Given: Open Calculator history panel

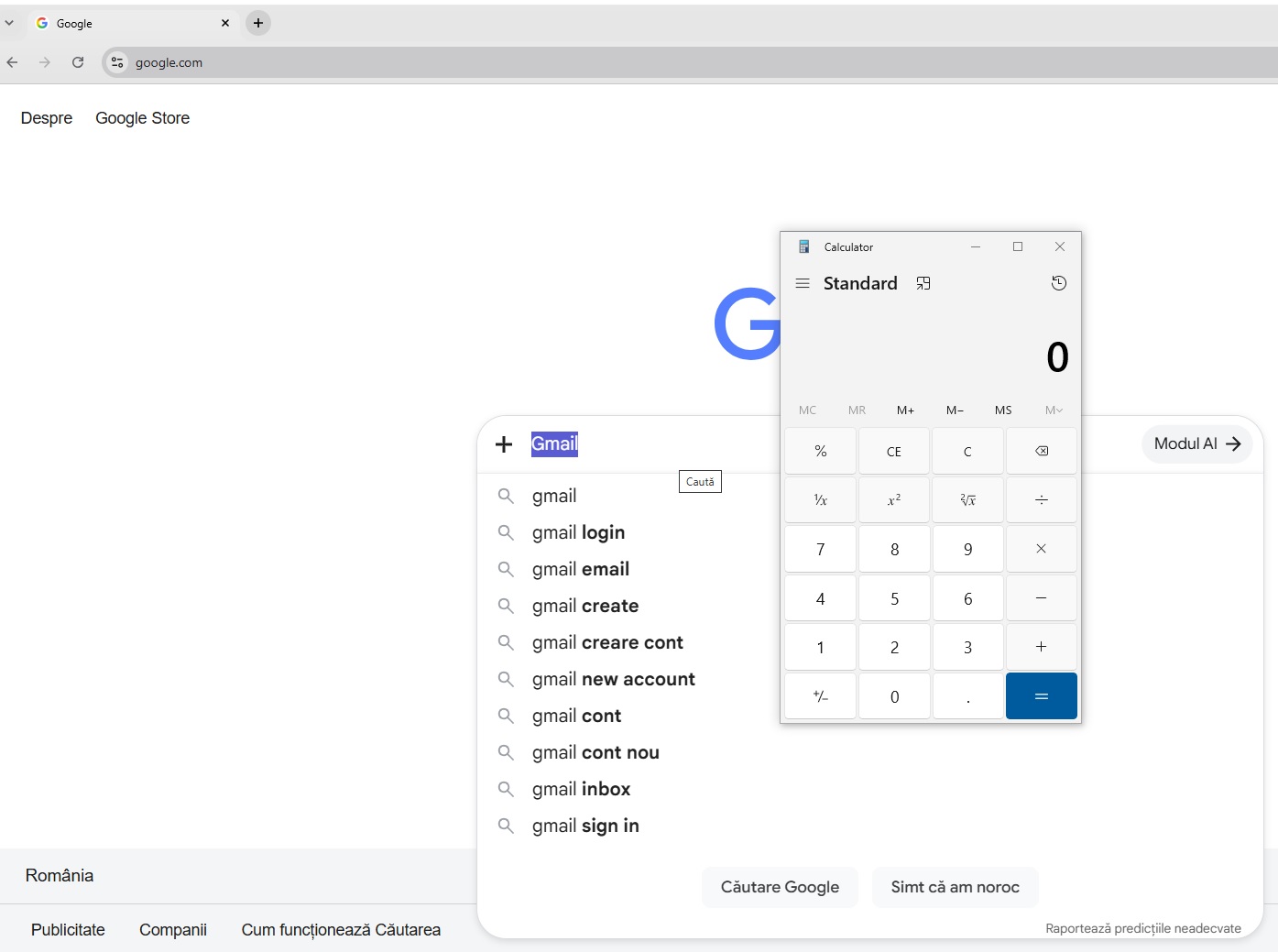Looking at the screenshot, I should click(1059, 283).
